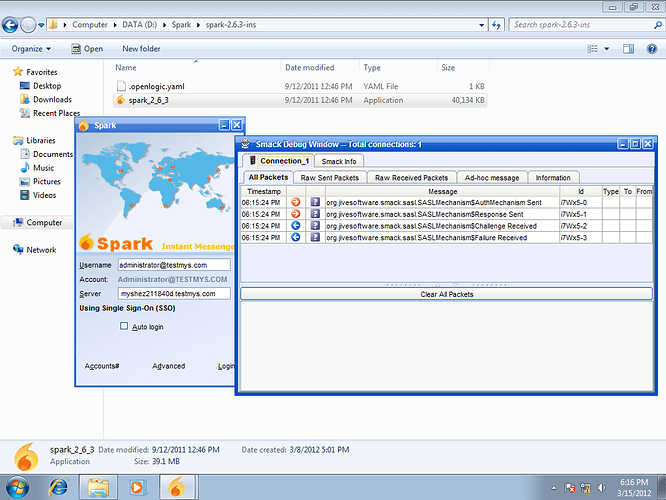Screen dimensions: 666x500
Task: Click New folder in toolbar
Action: (x=141, y=49)
